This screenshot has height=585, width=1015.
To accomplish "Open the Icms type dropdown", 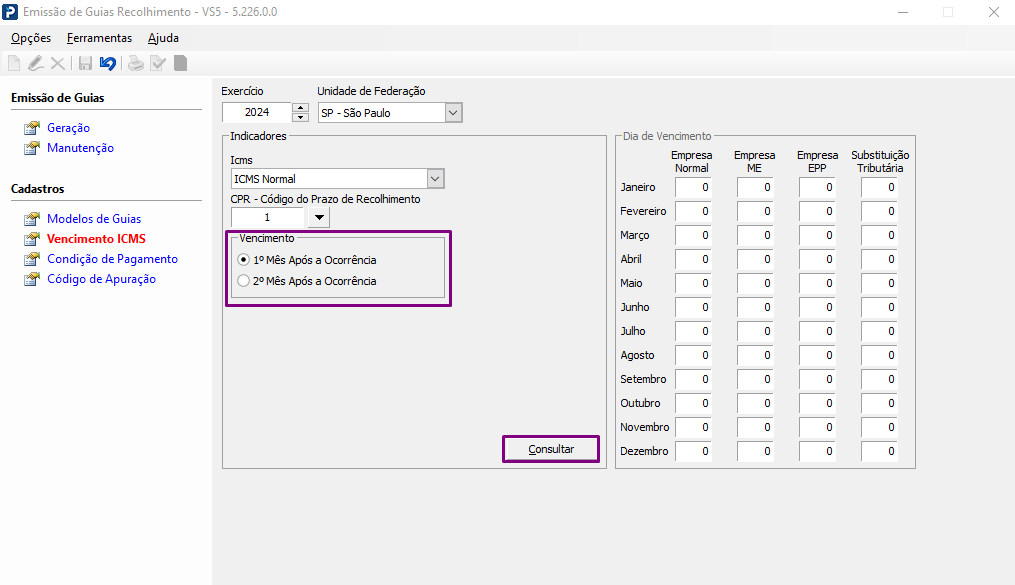I will pos(436,179).
